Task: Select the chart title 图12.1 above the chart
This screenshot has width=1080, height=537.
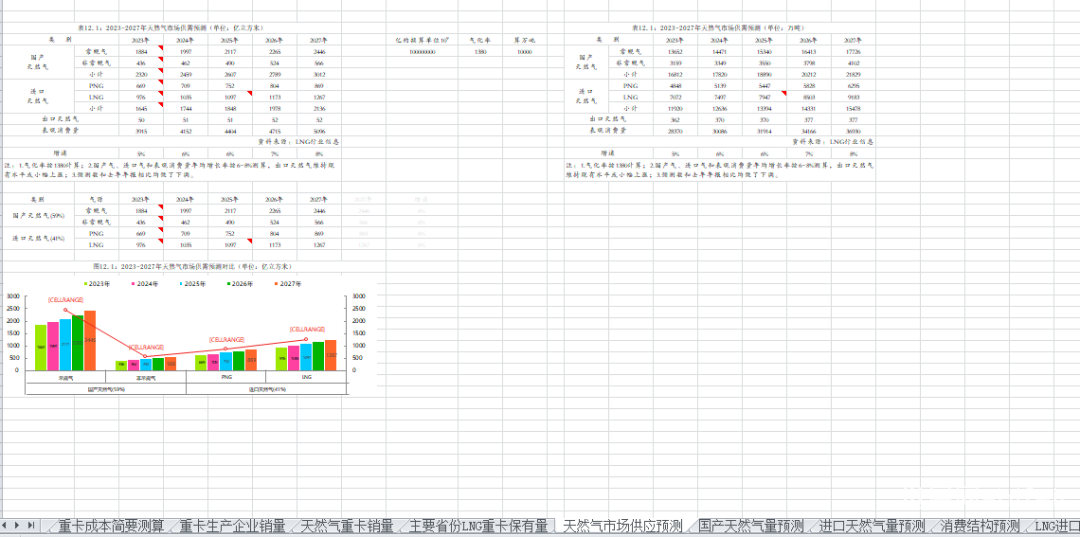Action: click(x=192, y=267)
